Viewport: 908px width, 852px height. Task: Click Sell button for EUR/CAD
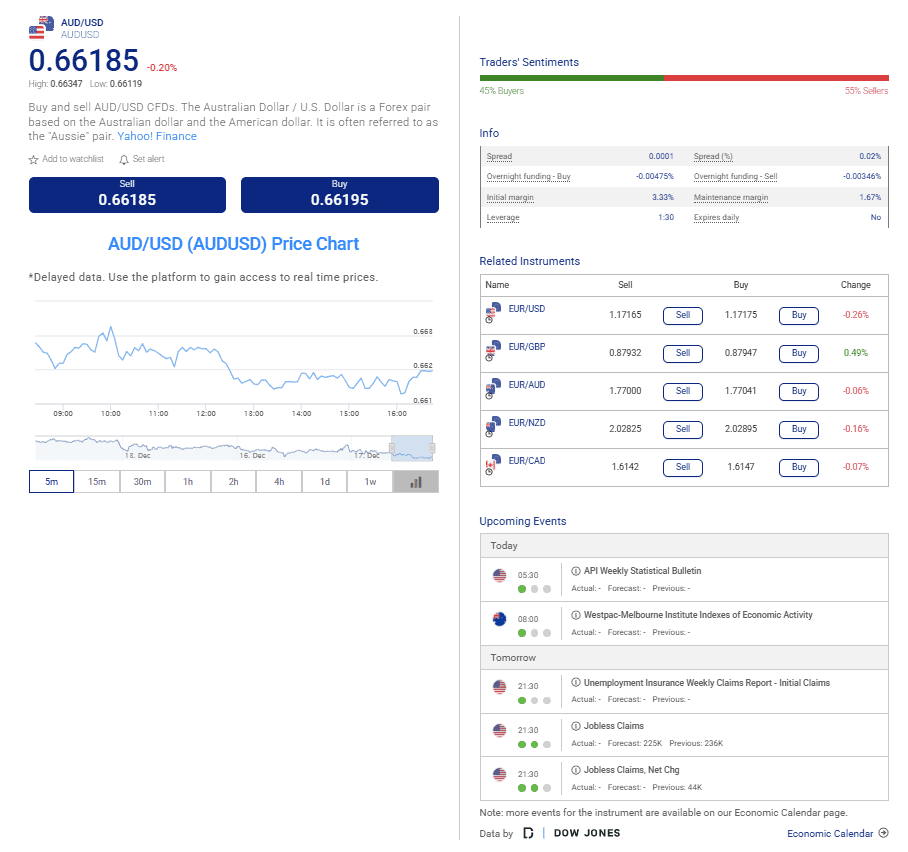[x=683, y=467]
